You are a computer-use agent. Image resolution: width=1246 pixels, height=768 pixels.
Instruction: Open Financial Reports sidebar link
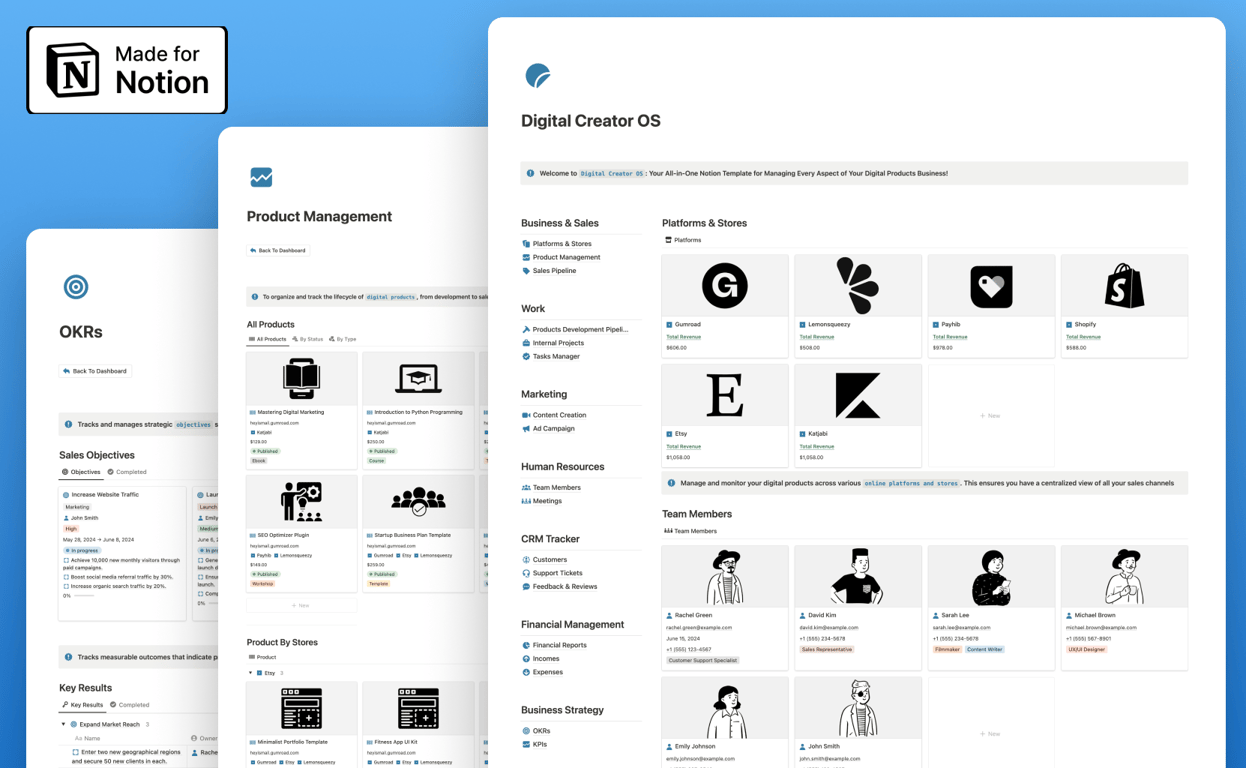pos(559,645)
